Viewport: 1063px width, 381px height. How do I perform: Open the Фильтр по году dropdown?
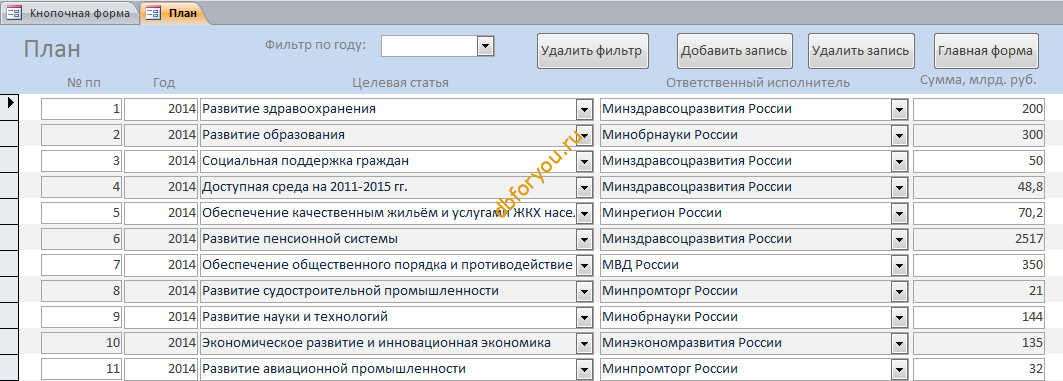click(485, 46)
